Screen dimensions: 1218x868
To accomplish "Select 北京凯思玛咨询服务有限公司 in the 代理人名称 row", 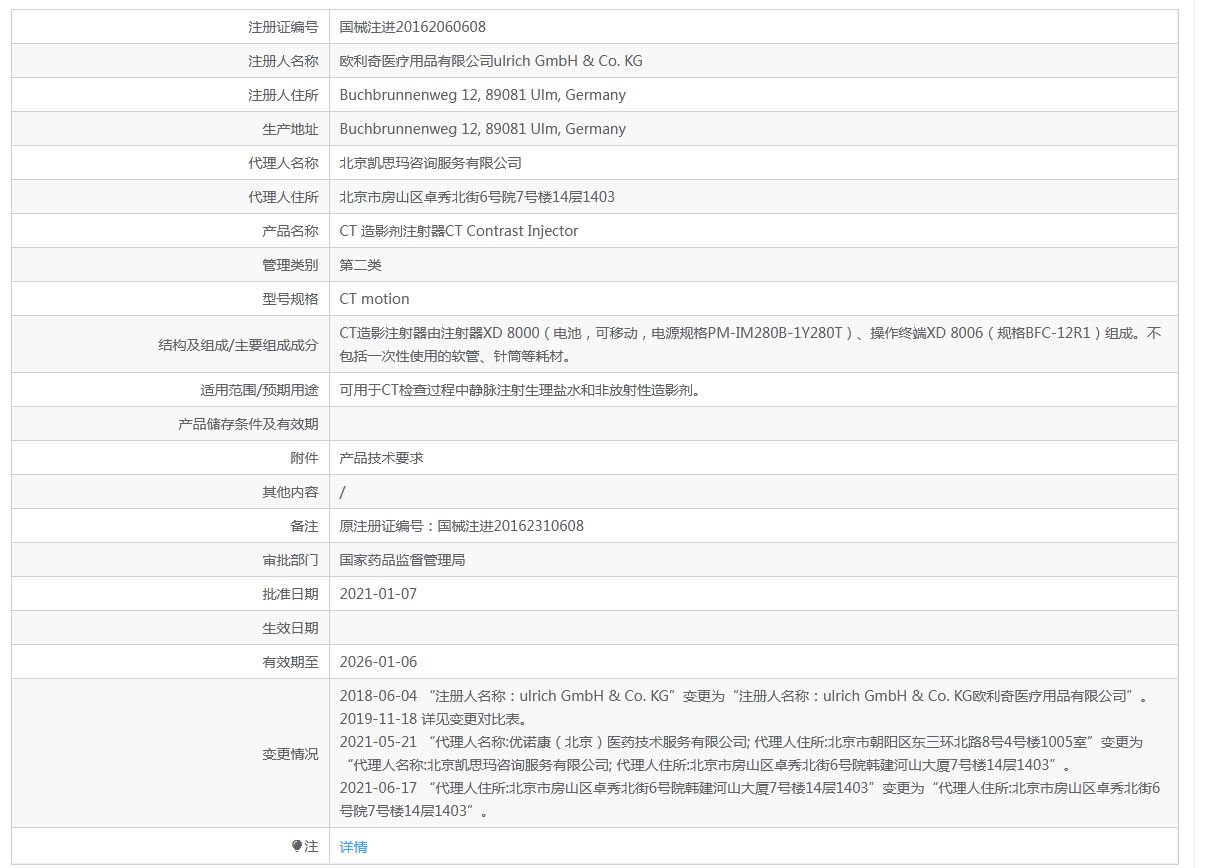I will click(x=431, y=163).
